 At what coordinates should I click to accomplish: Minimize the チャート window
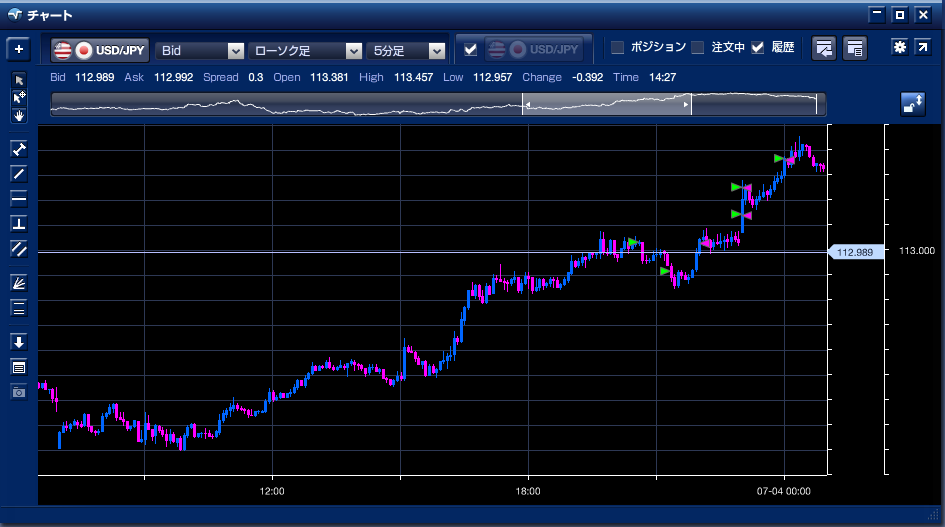coord(876,15)
